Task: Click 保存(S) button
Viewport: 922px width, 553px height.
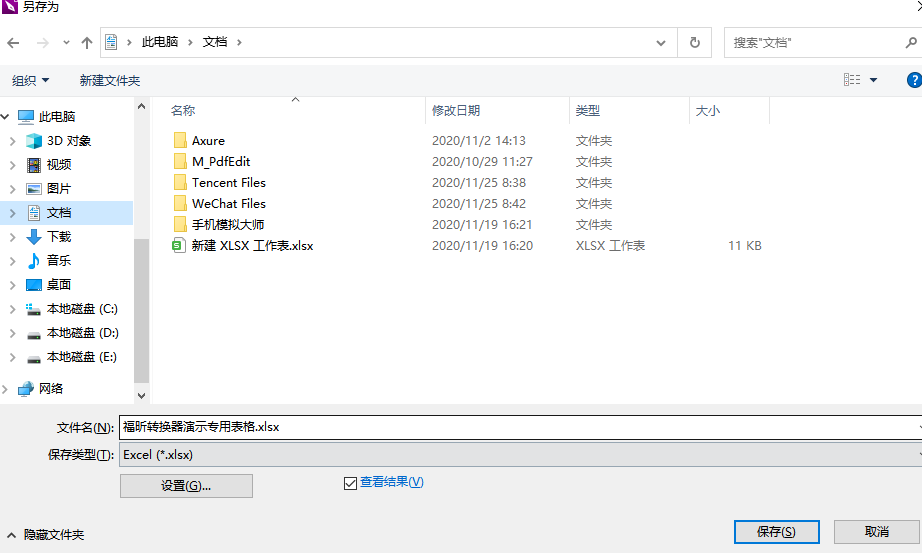Action: click(x=776, y=532)
